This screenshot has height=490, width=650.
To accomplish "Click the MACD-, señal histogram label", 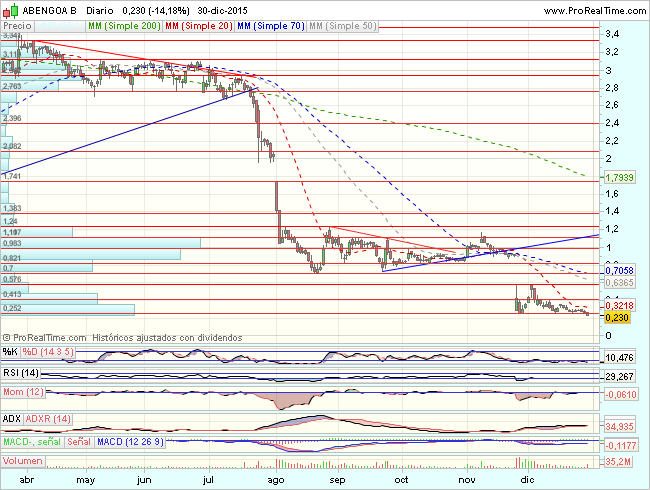I will tap(32, 442).
